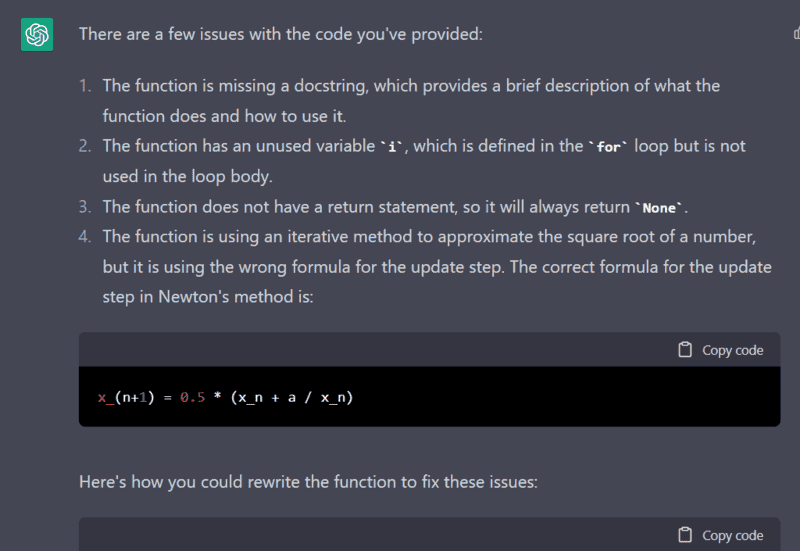This screenshot has height=551, width=800.
Task: Click the inline code "None" value
Action: coord(660,208)
